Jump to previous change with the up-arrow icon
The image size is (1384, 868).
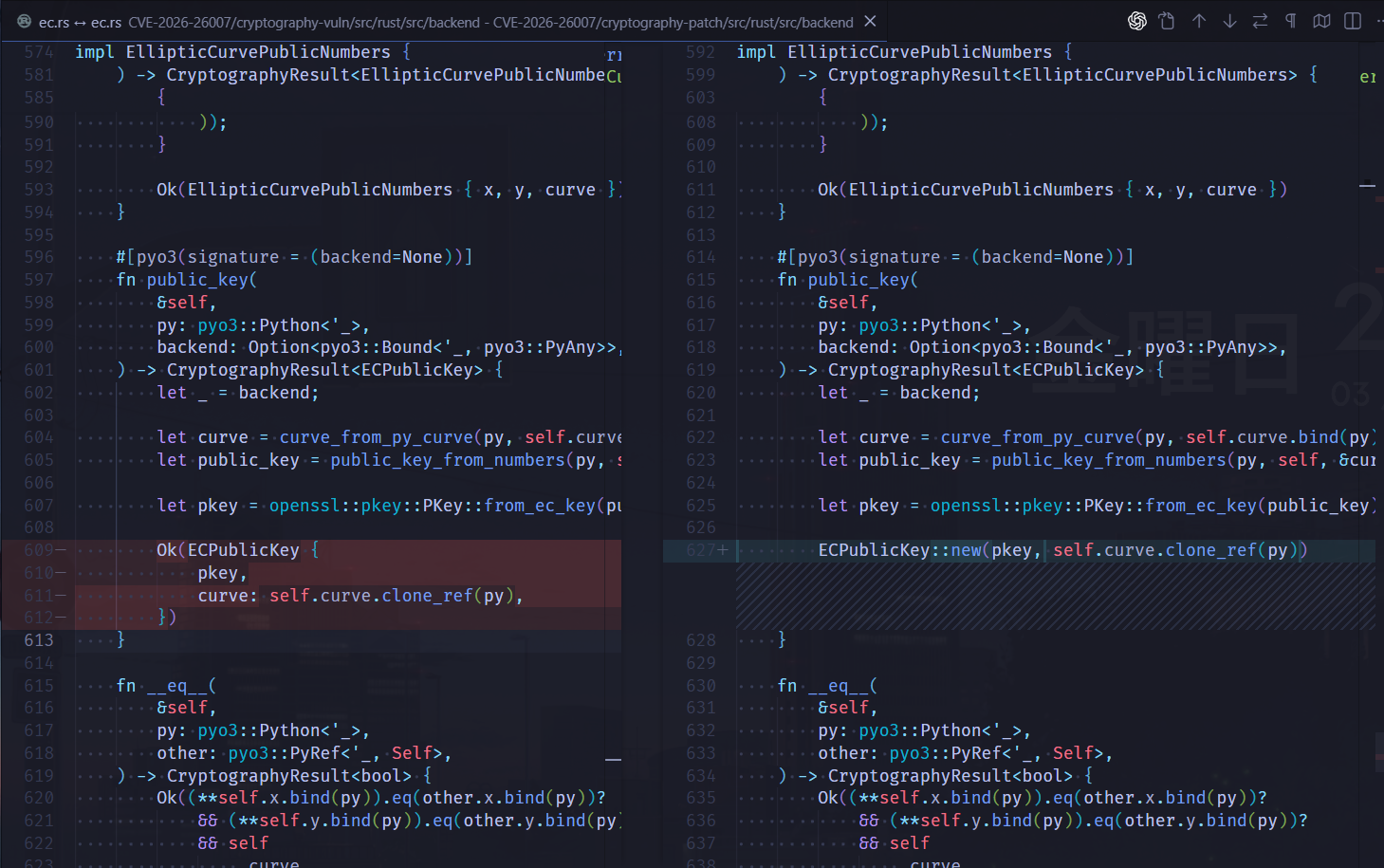1198,20
